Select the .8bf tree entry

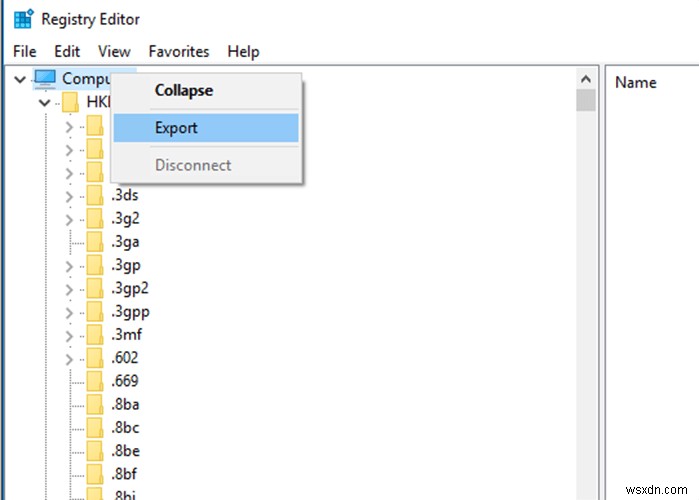[124, 474]
